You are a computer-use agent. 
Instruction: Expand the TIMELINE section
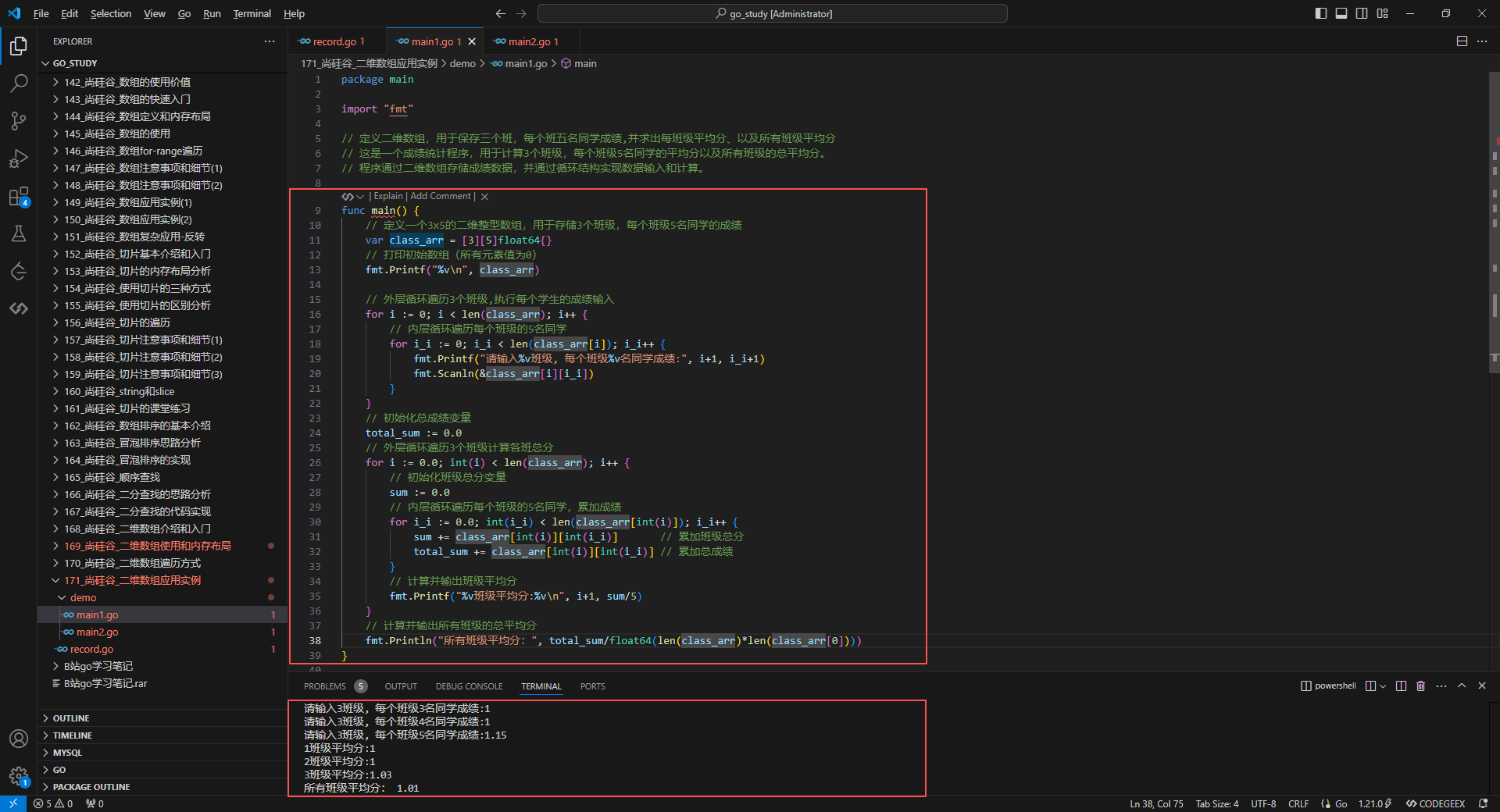pos(162,735)
